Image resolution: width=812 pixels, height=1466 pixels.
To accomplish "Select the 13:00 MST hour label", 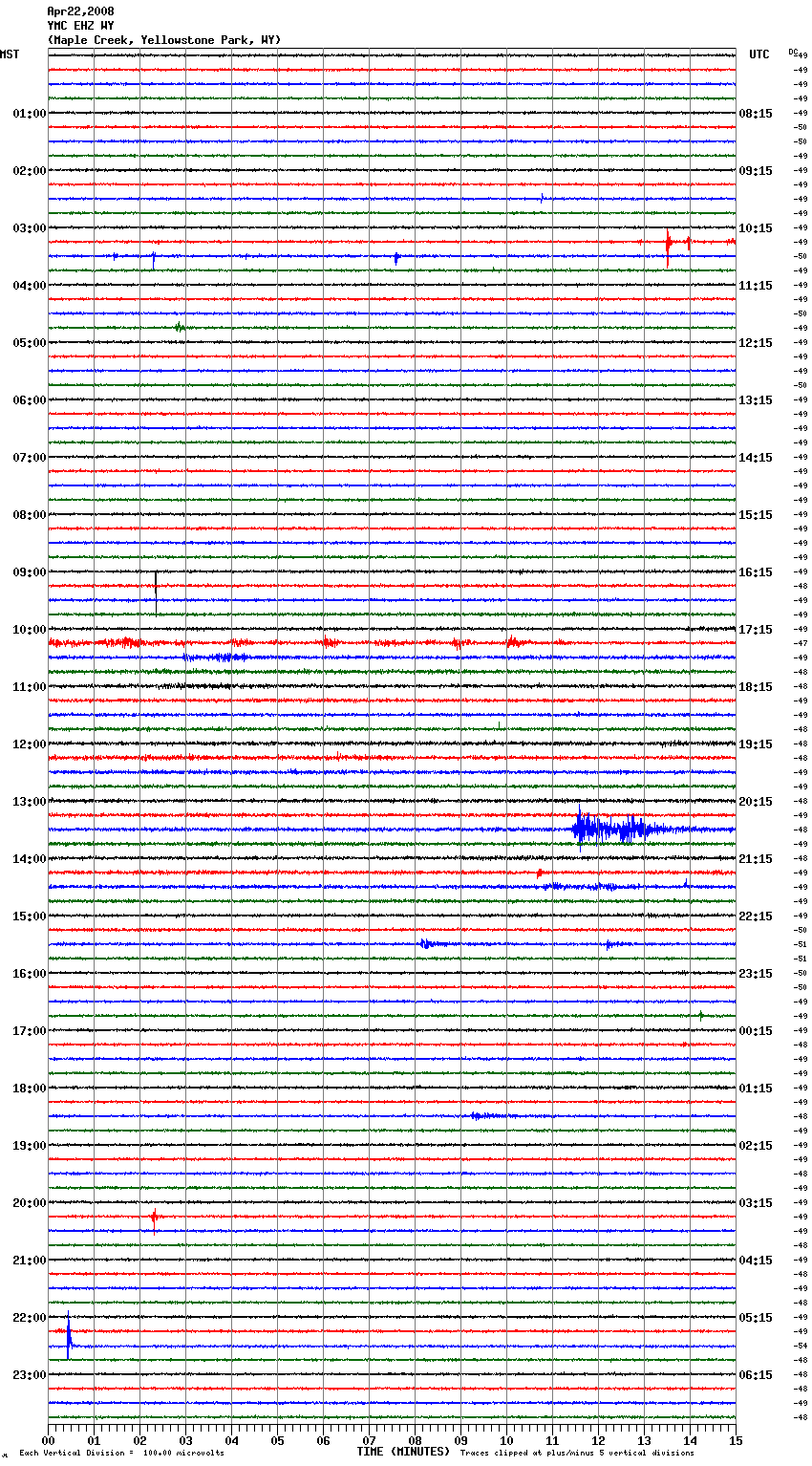I will tap(30, 802).
